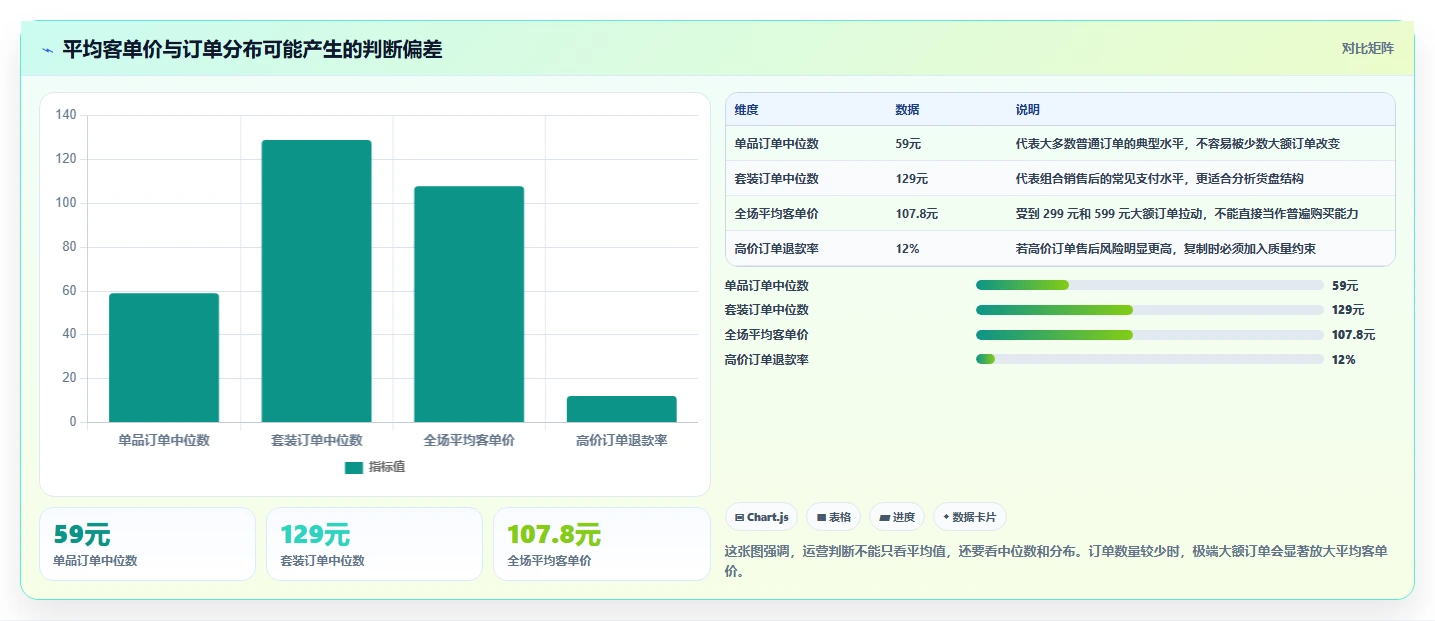Click x-axis label 全场平均客单价
The width and height of the screenshot is (1435, 621).
pyautogui.click(x=469, y=440)
